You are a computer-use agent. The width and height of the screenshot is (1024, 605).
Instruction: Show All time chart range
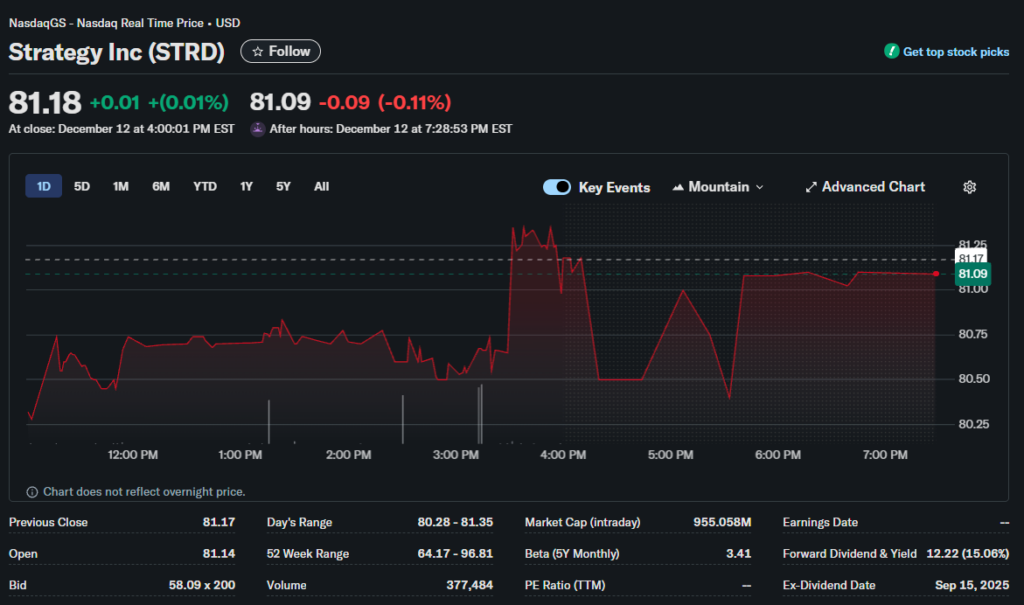[321, 186]
